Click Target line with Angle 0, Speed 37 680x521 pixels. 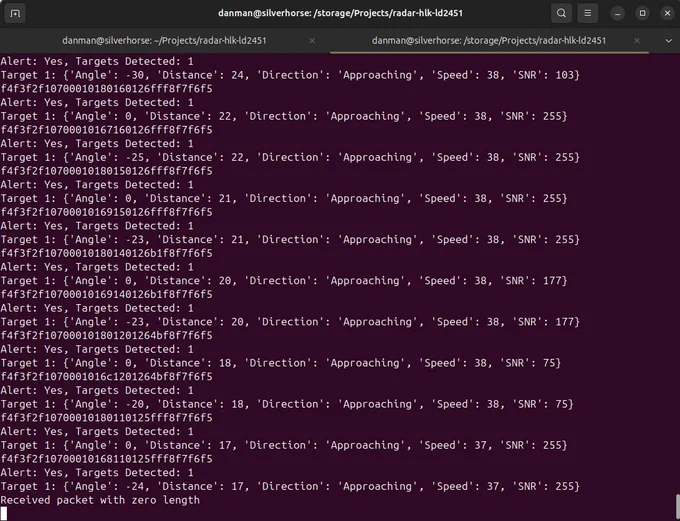point(284,445)
